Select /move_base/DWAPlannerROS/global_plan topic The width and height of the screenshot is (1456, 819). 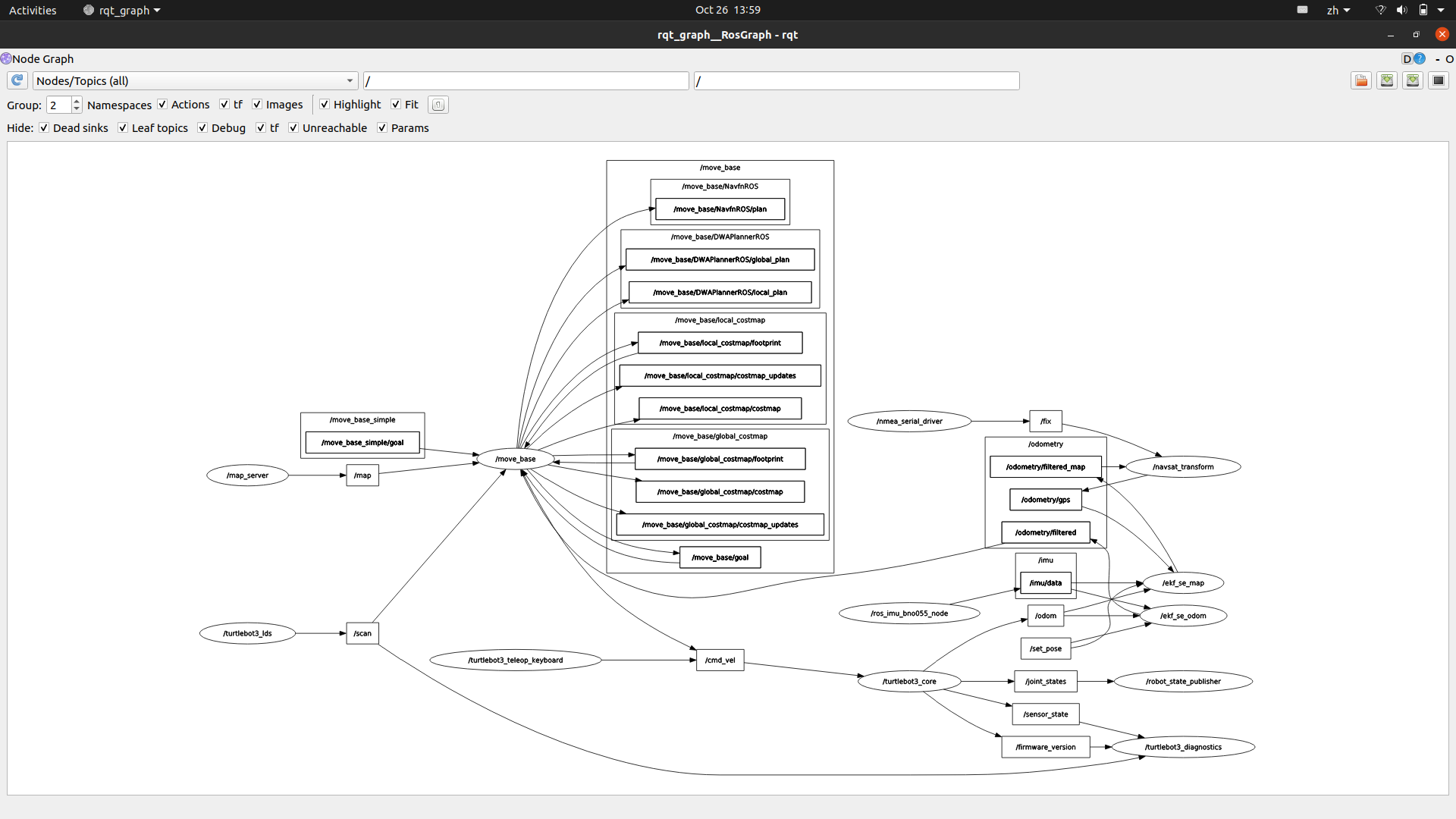[720, 259]
